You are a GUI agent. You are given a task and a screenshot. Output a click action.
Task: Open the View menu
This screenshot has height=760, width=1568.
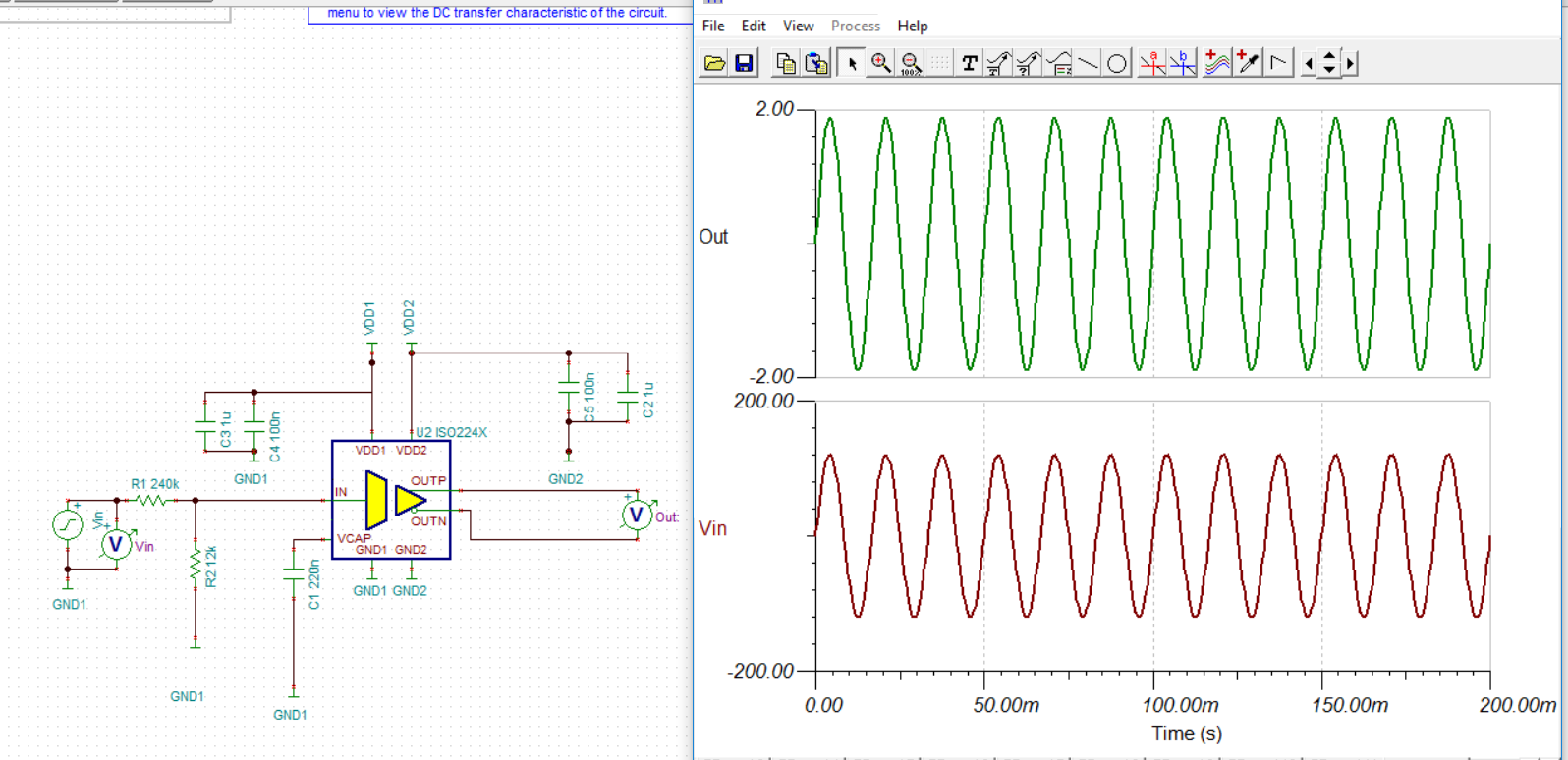pos(798,26)
